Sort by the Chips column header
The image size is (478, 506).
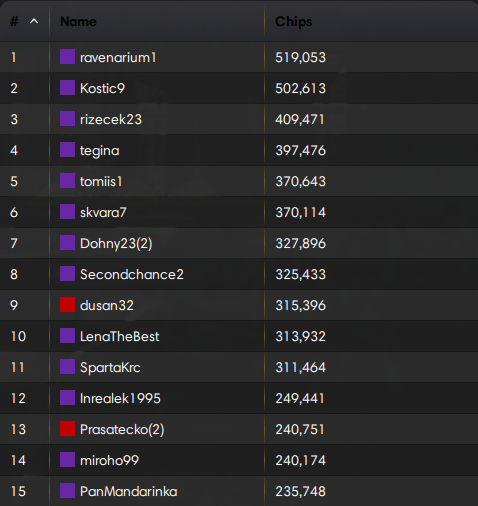click(294, 22)
